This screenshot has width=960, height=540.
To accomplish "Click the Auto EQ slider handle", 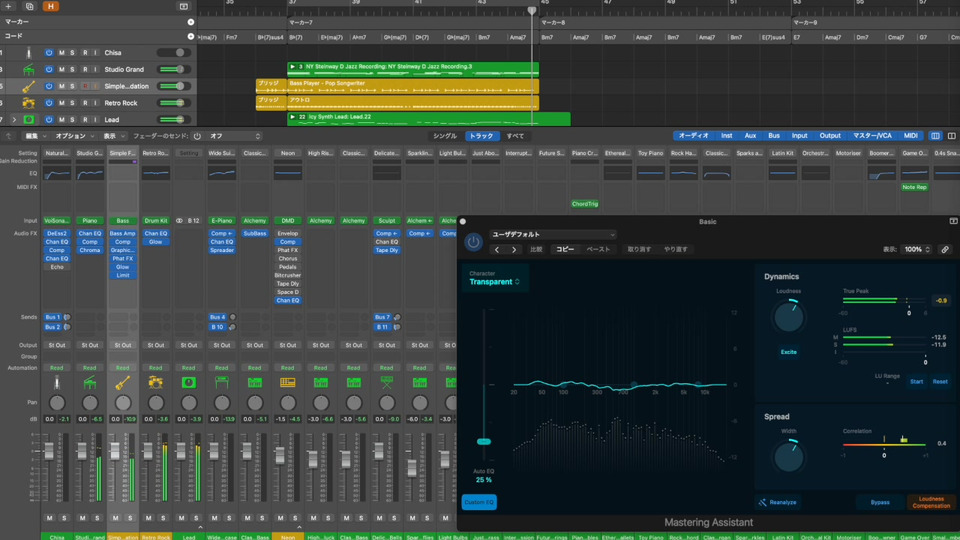I will [x=484, y=441].
